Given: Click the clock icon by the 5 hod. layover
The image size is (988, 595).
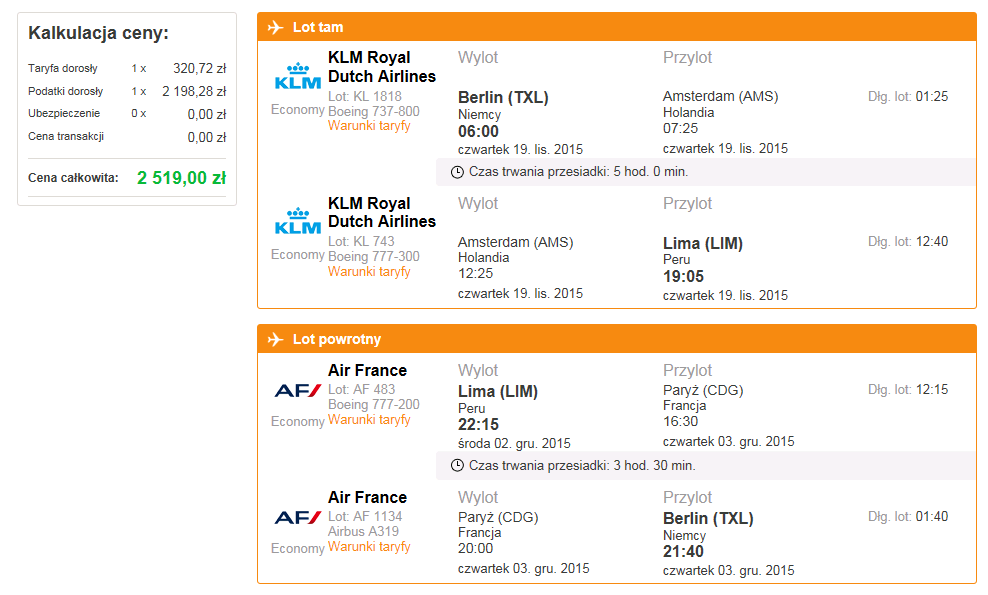Looking at the screenshot, I should tap(457, 172).
